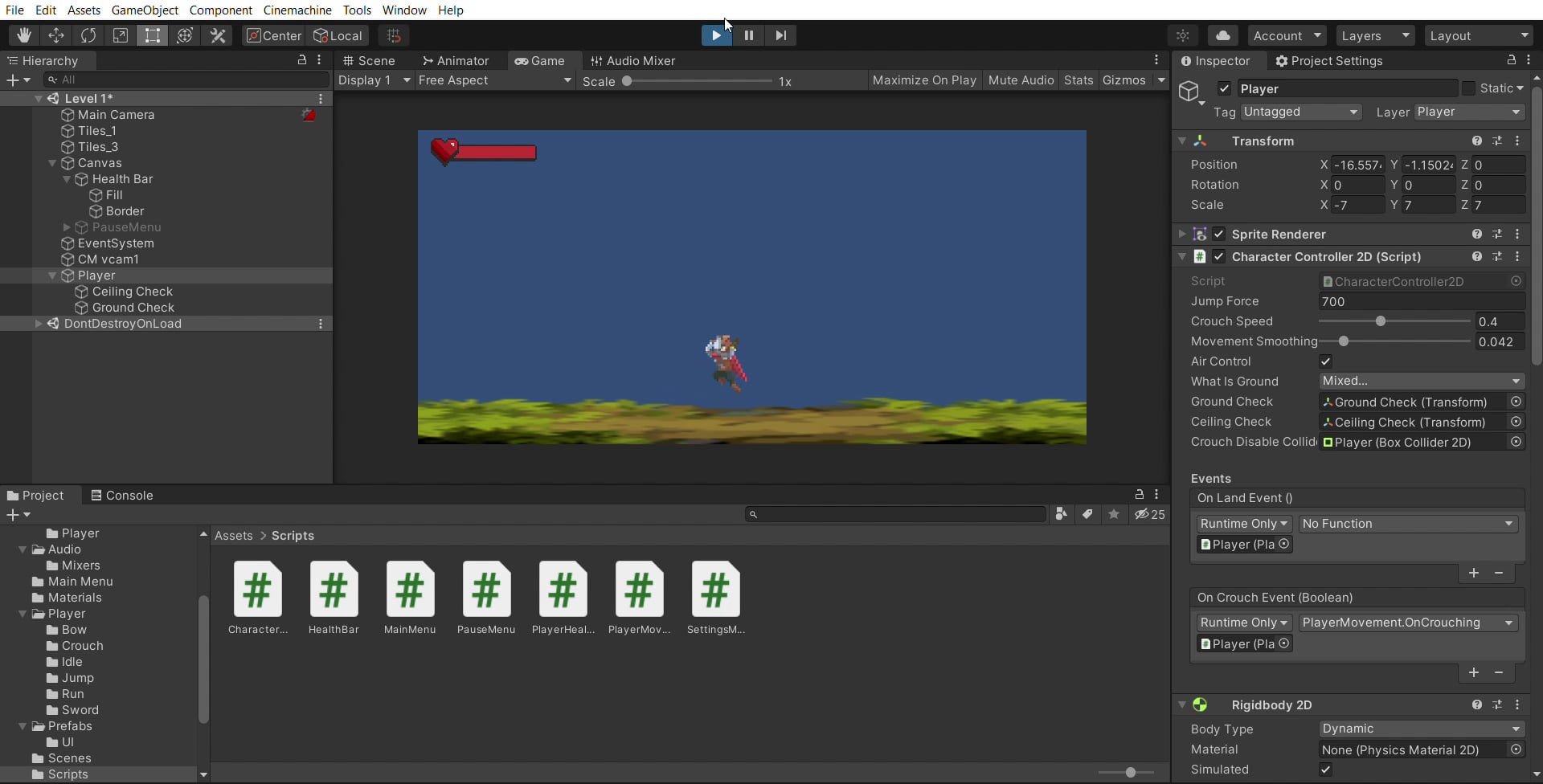Open the Cloud services icon
The height and width of the screenshot is (784, 1543).
coord(1222,35)
